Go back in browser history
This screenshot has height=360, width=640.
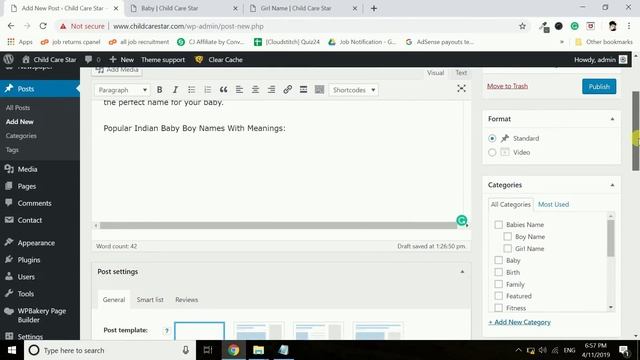tap(11, 26)
